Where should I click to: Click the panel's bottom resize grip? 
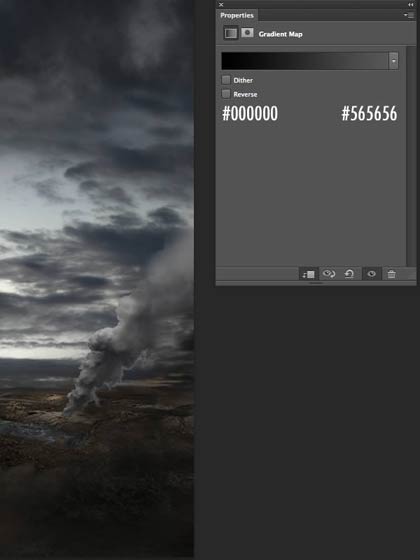316,283
